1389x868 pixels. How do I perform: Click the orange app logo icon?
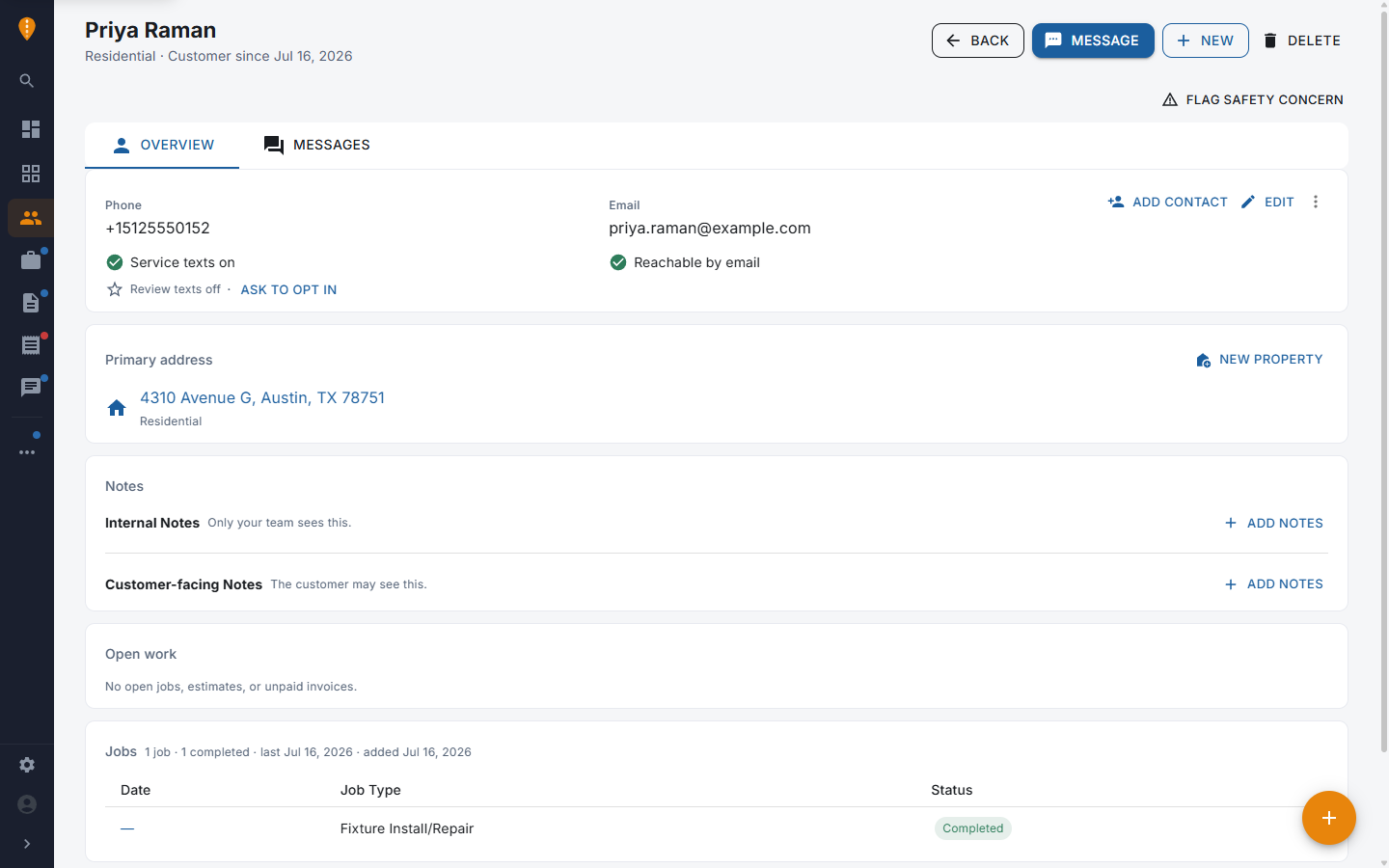click(x=27, y=29)
